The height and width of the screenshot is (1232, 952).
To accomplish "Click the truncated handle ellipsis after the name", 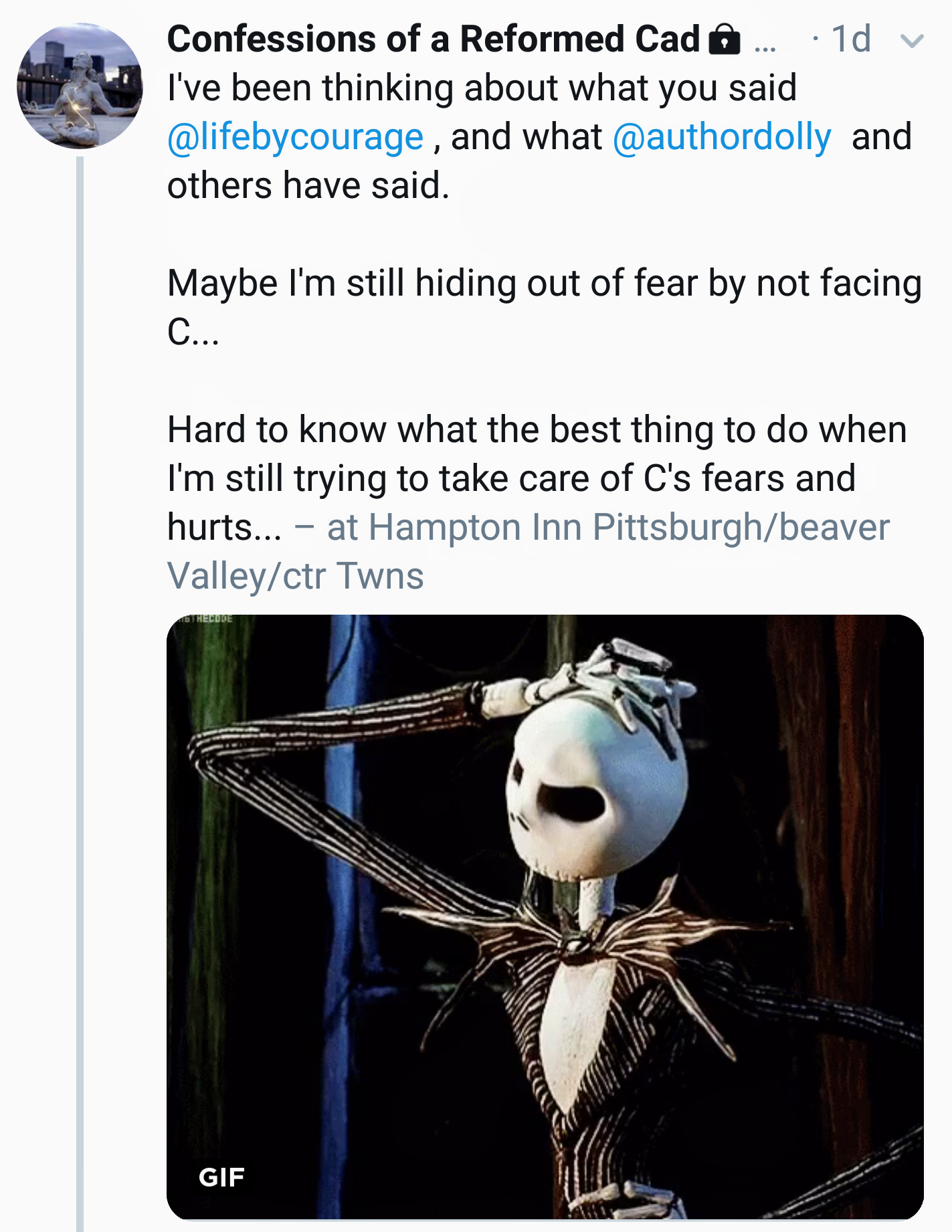I will click(765, 44).
